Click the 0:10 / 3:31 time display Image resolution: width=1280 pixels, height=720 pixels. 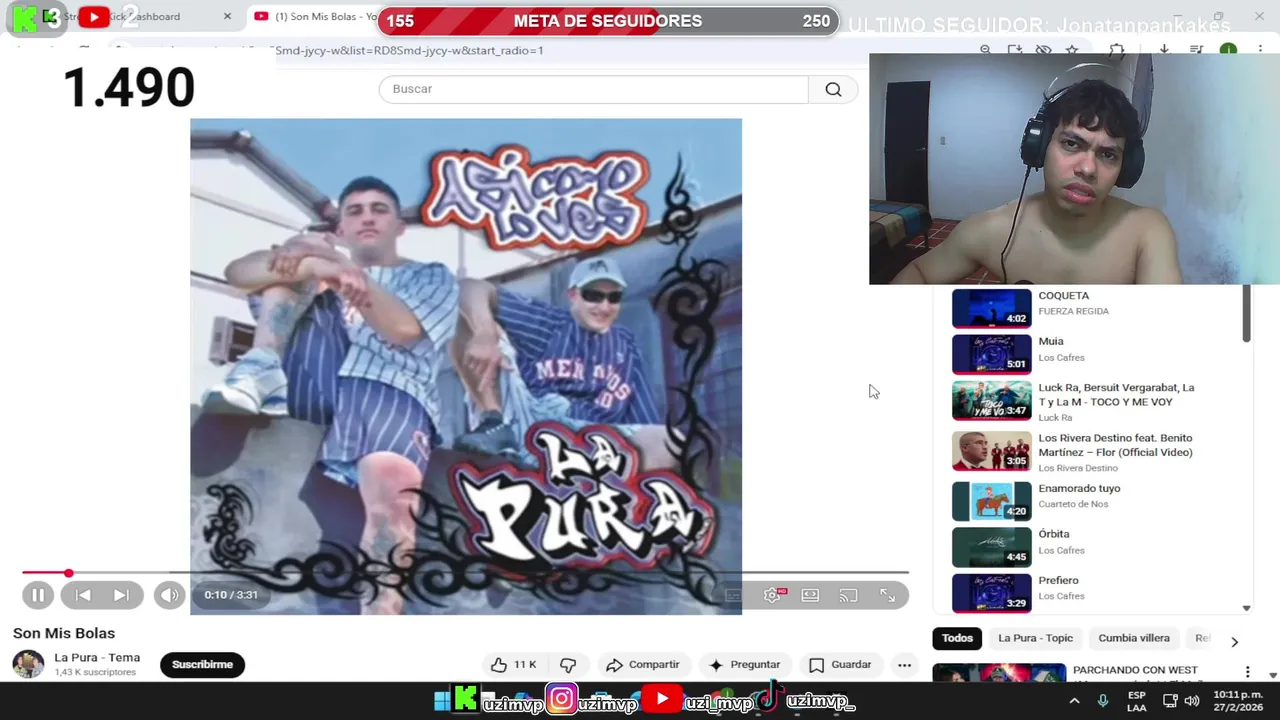pyautogui.click(x=231, y=595)
